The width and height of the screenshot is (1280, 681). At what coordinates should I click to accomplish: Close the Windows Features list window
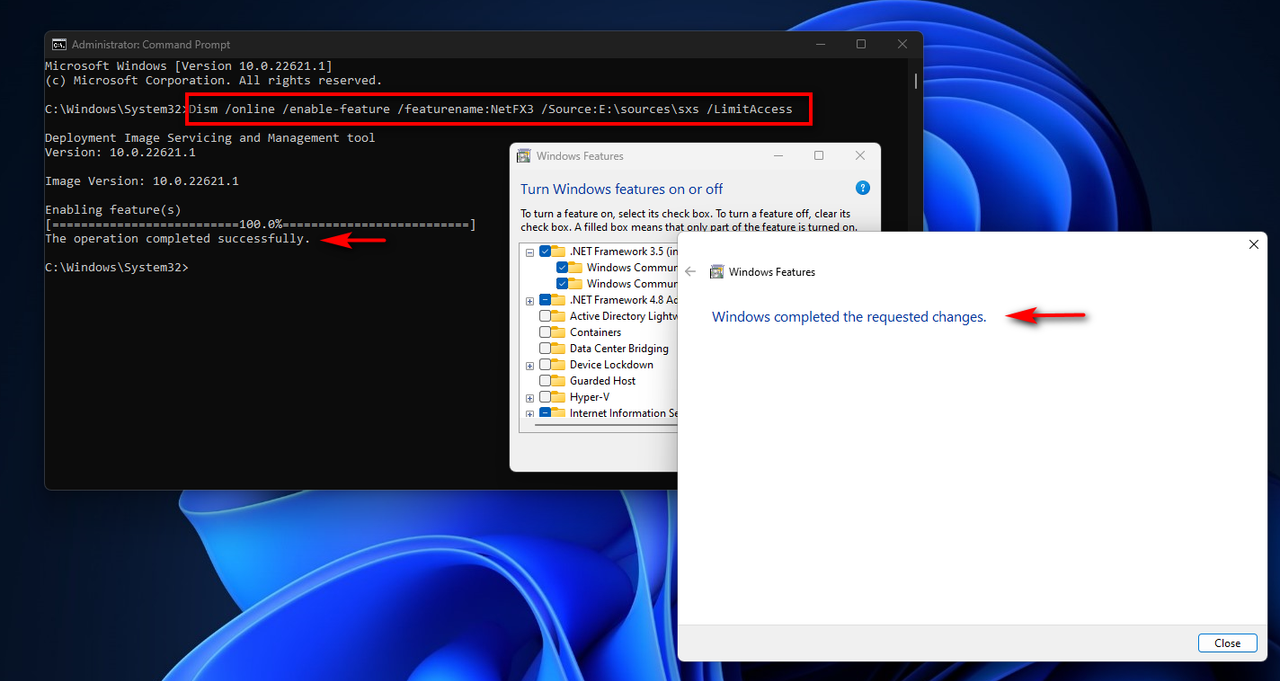click(860, 156)
